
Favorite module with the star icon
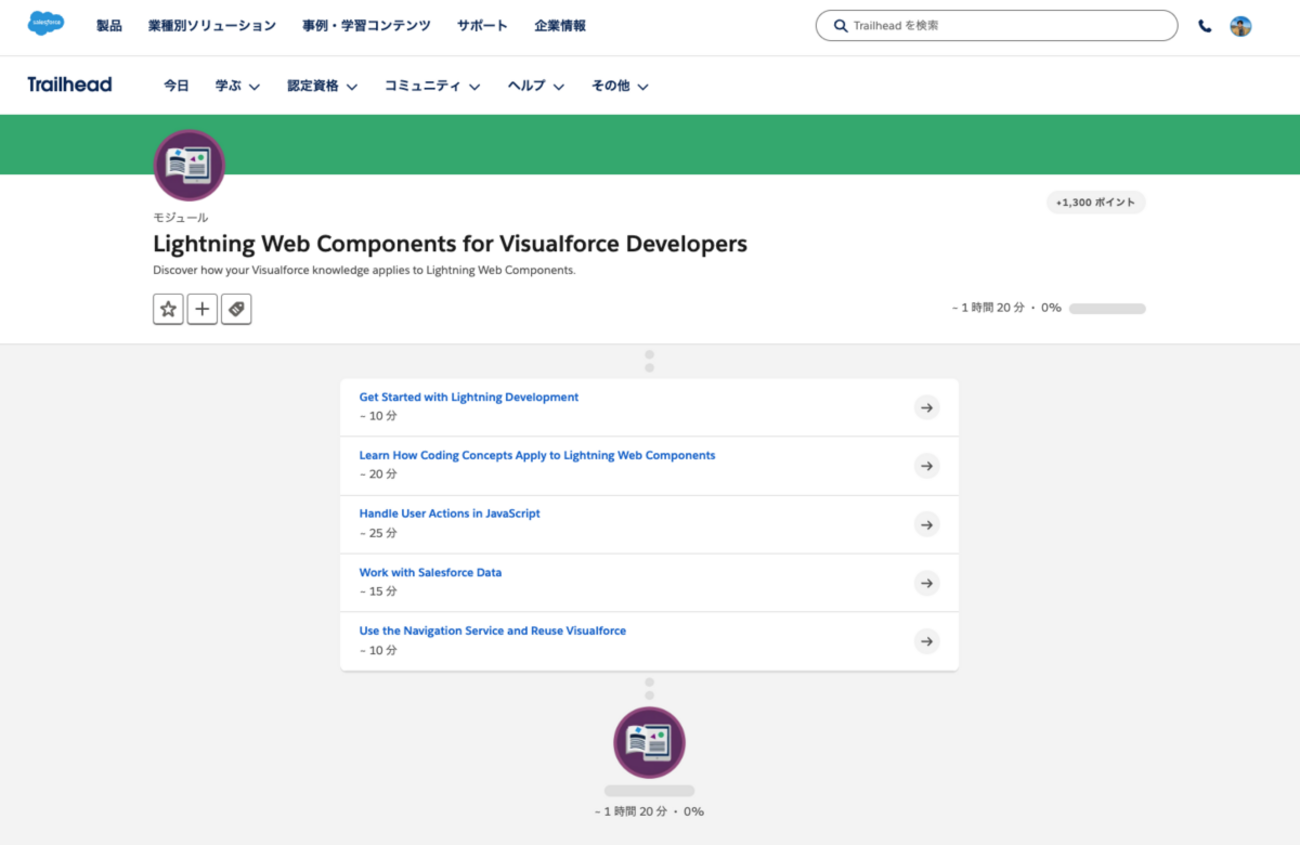pos(168,309)
